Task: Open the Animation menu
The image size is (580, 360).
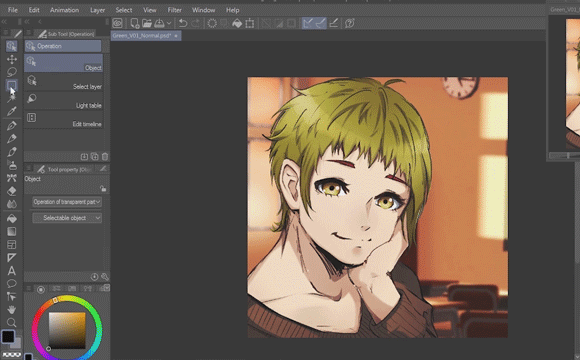Action: (x=64, y=10)
